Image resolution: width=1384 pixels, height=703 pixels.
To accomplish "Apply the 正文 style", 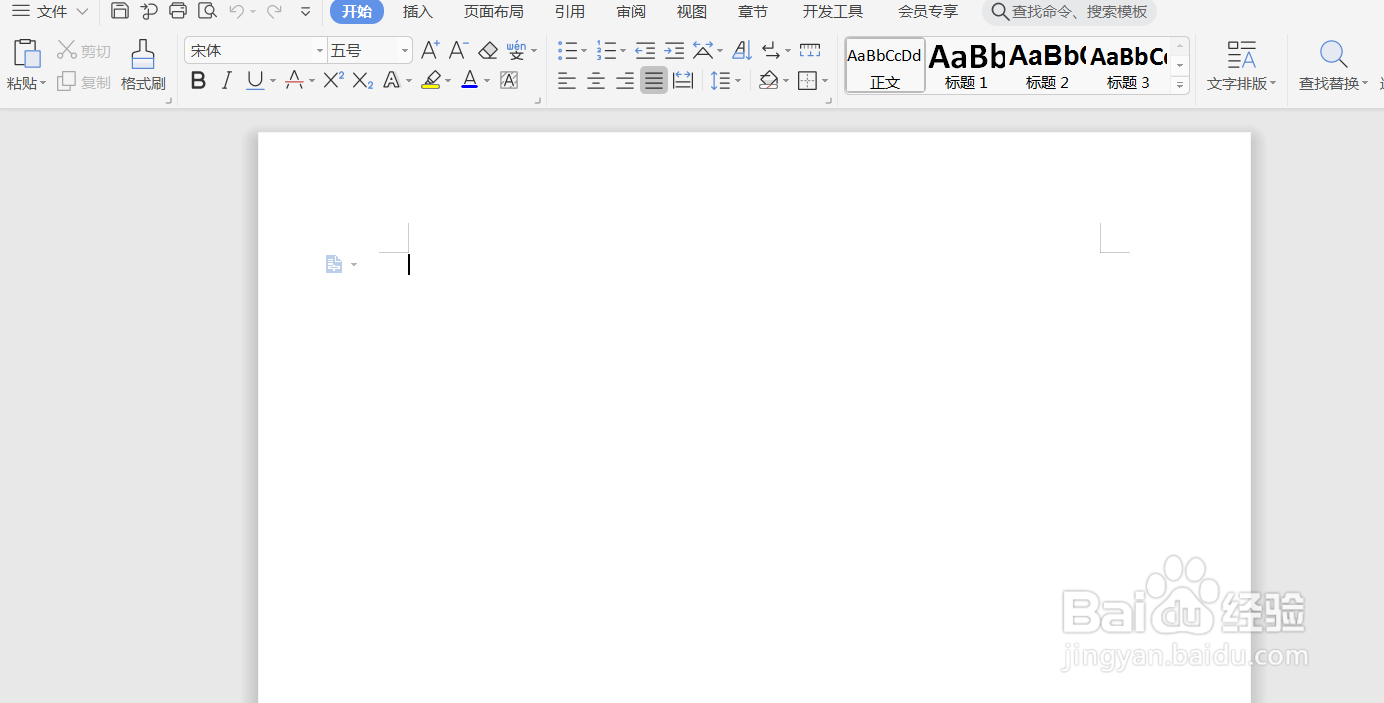I will tap(885, 65).
